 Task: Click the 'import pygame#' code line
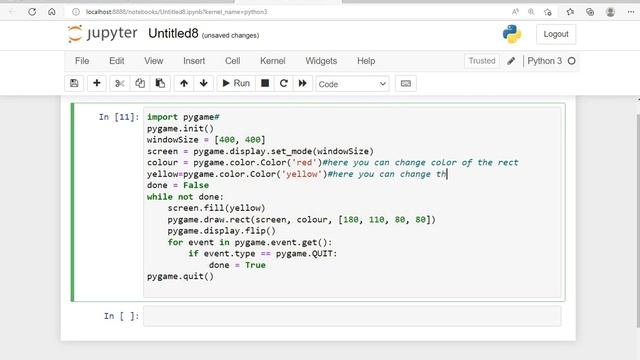183,117
